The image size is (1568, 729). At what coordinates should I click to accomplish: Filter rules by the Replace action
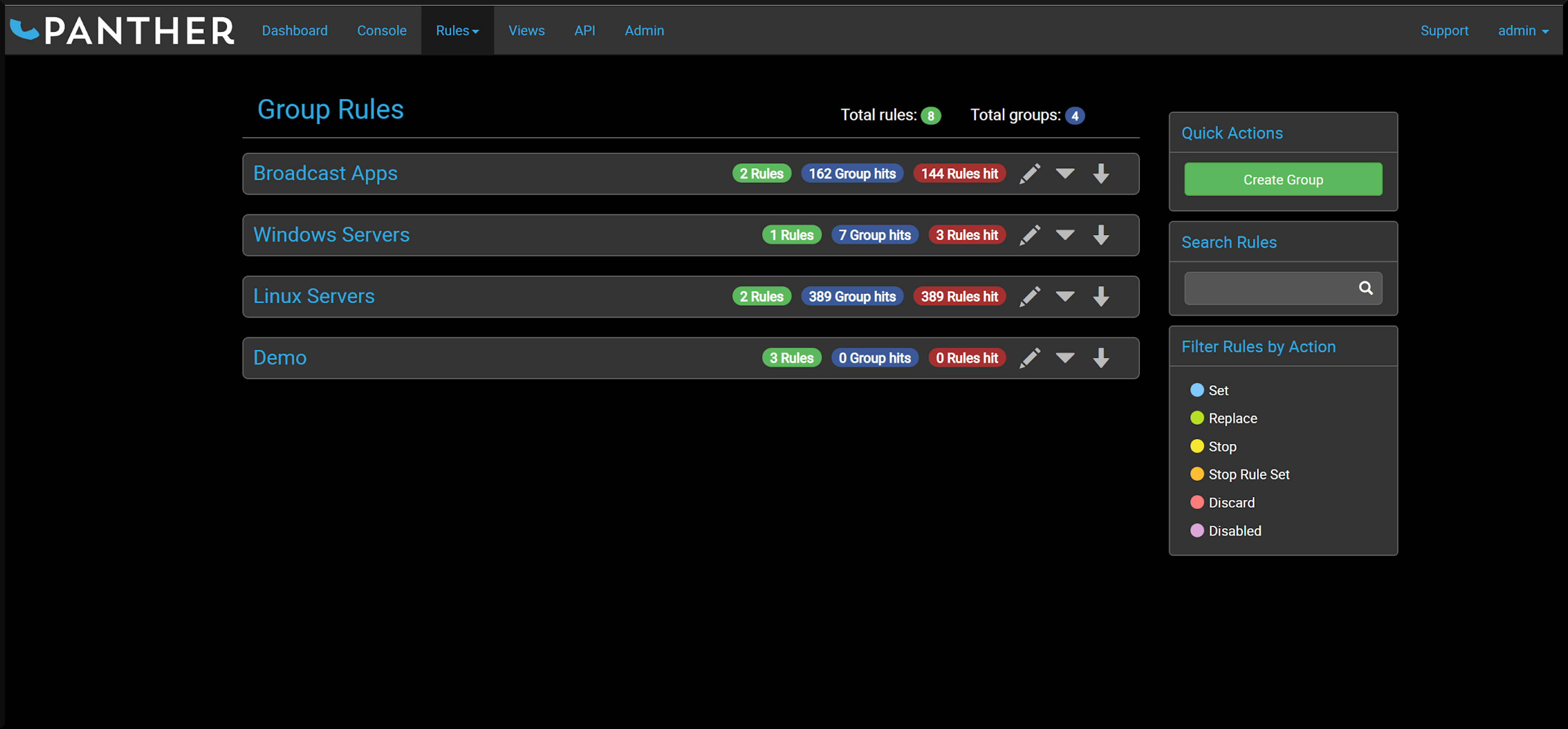coord(1224,419)
